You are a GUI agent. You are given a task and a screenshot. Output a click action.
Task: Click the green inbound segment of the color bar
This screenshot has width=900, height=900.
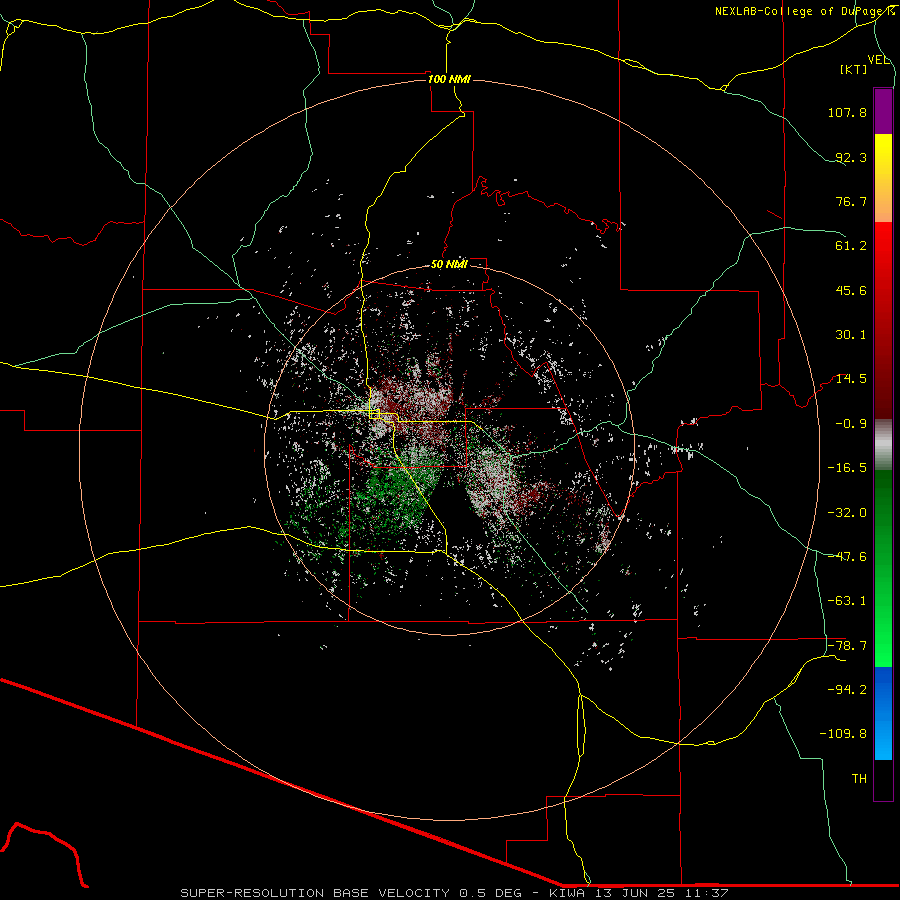coord(883,568)
